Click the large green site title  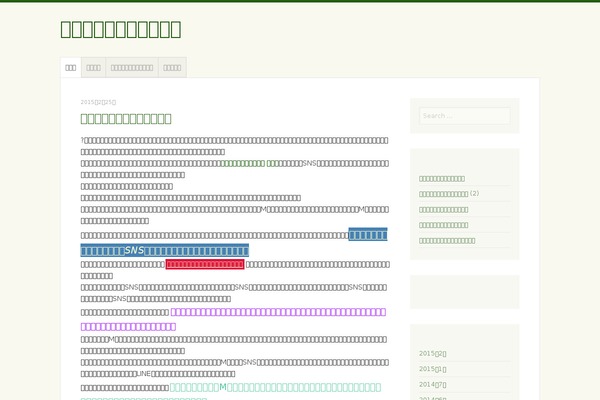pos(121,29)
